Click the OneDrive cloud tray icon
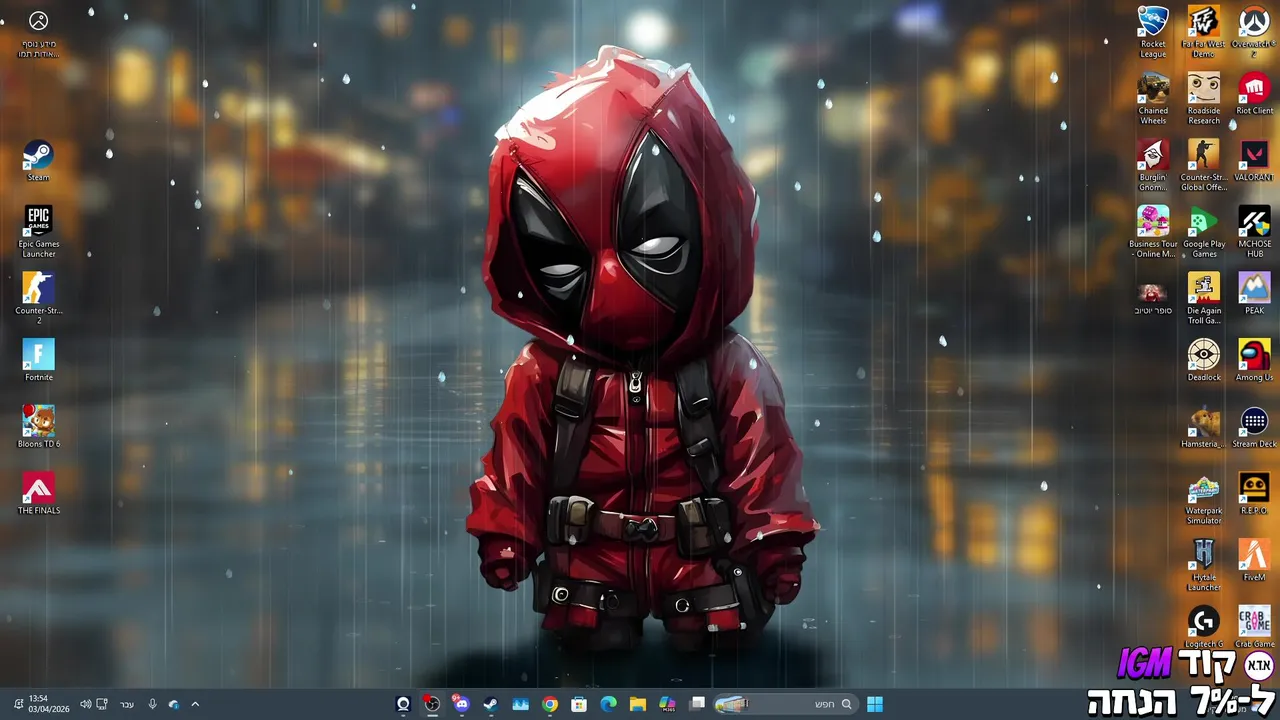Image resolution: width=1280 pixels, height=720 pixels. click(174, 704)
